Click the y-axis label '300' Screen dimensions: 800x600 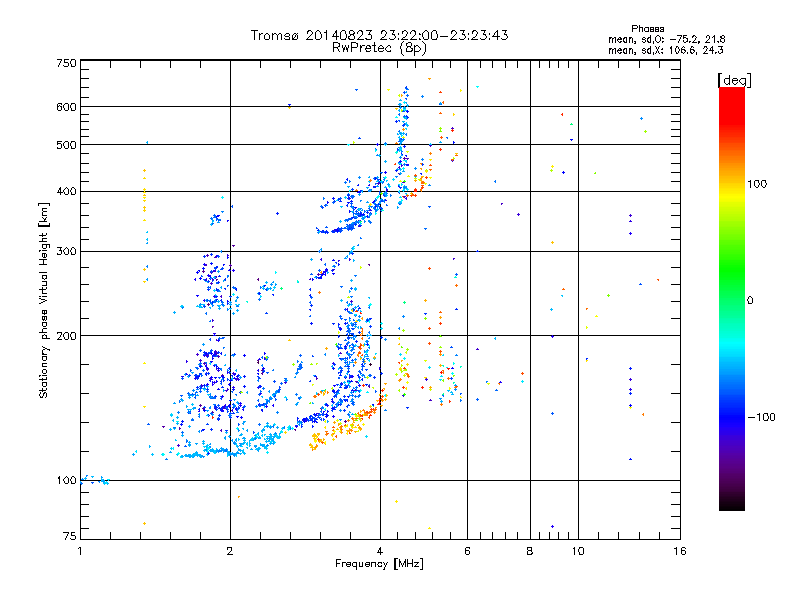tap(66, 252)
